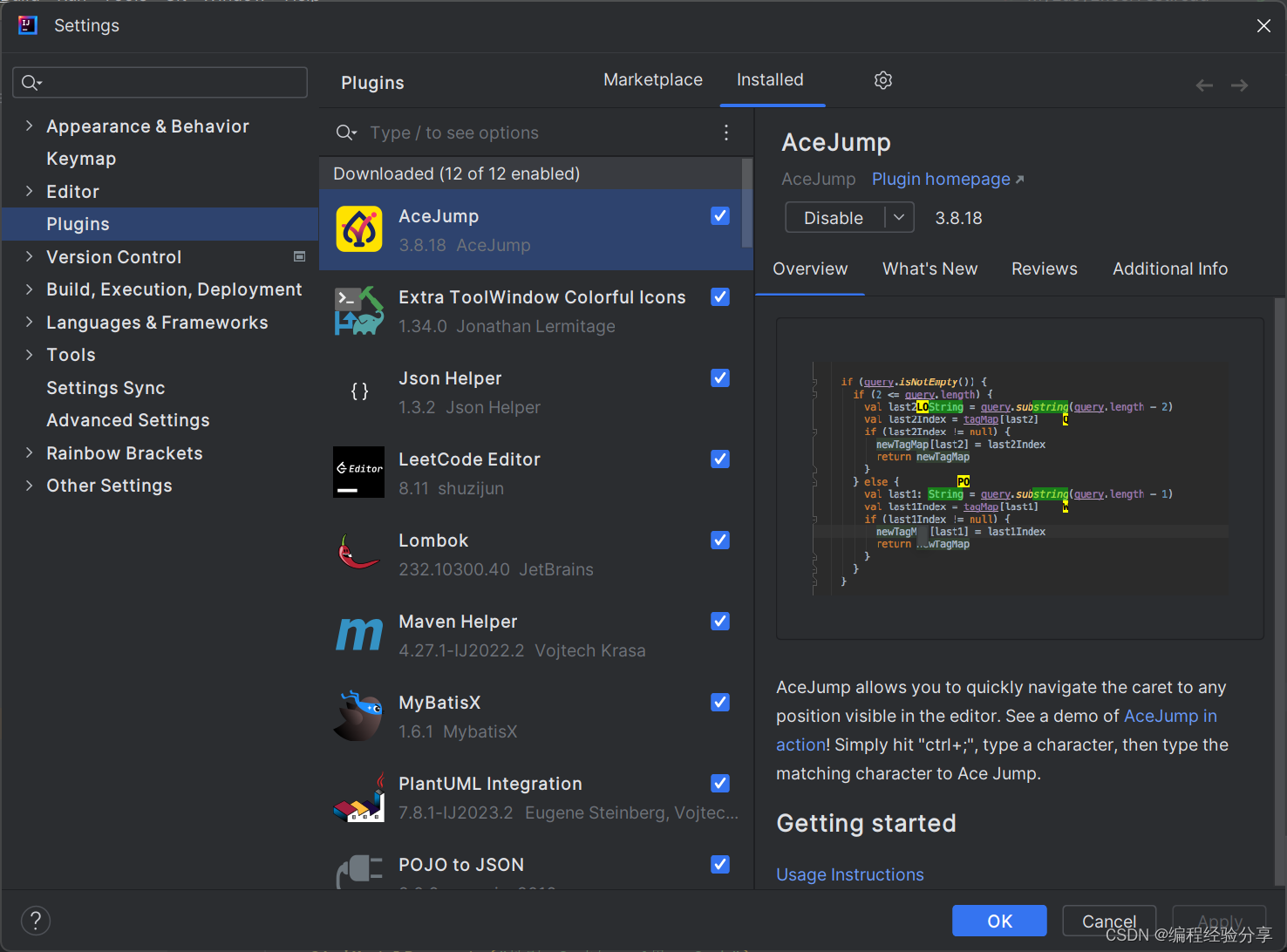Toggle the Json Helper plugin checkbox
Viewport: 1287px width, 952px height.
coord(720,377)
